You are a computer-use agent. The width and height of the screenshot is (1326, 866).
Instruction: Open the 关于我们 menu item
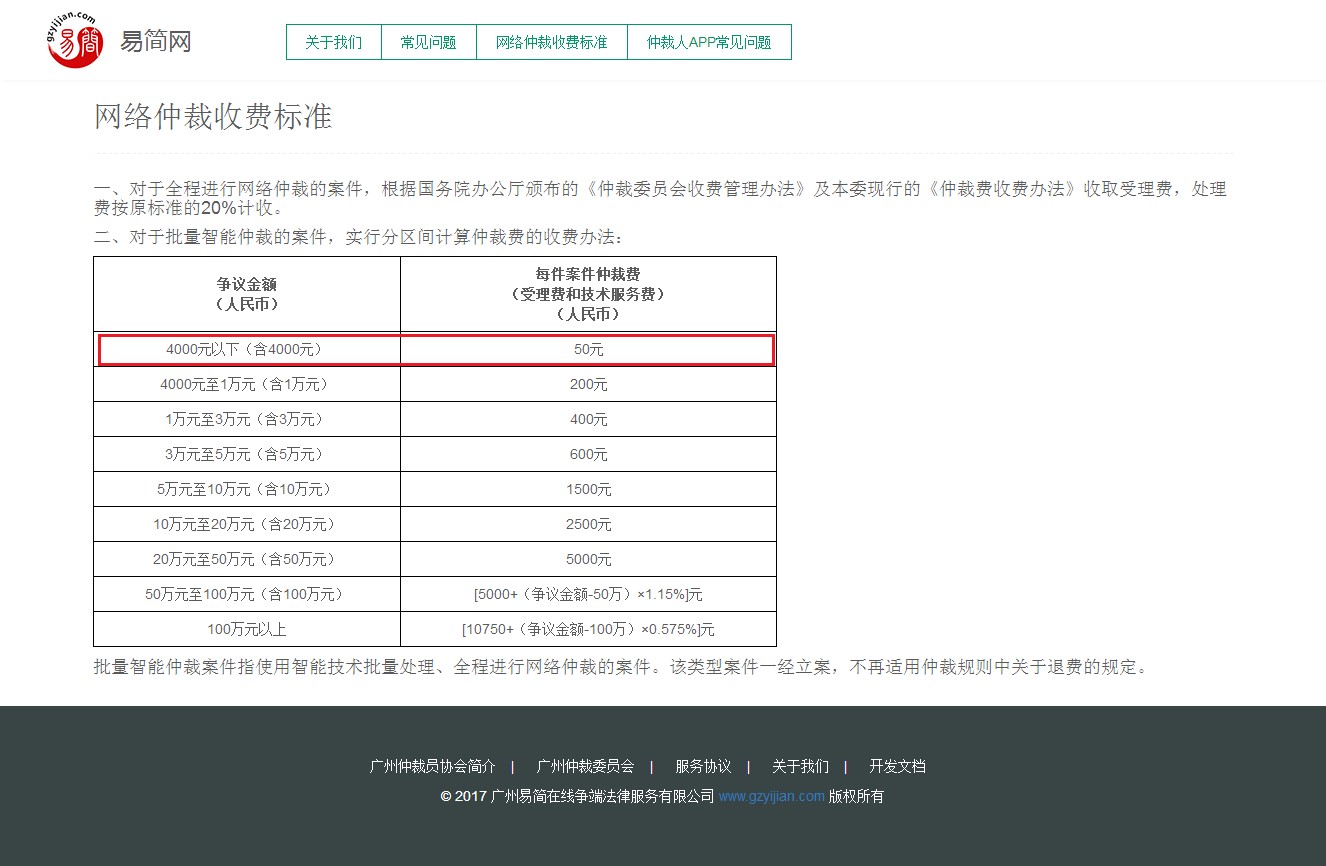[x=334, y=42]
